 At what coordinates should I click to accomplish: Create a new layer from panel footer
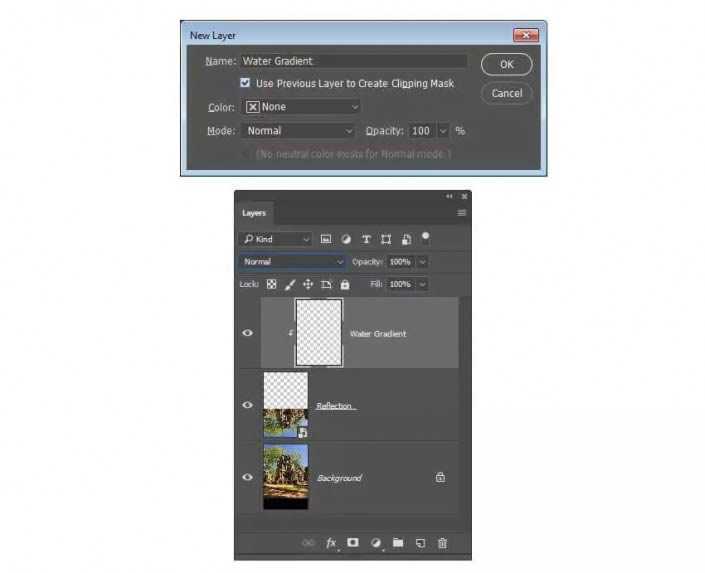[420, 543]
